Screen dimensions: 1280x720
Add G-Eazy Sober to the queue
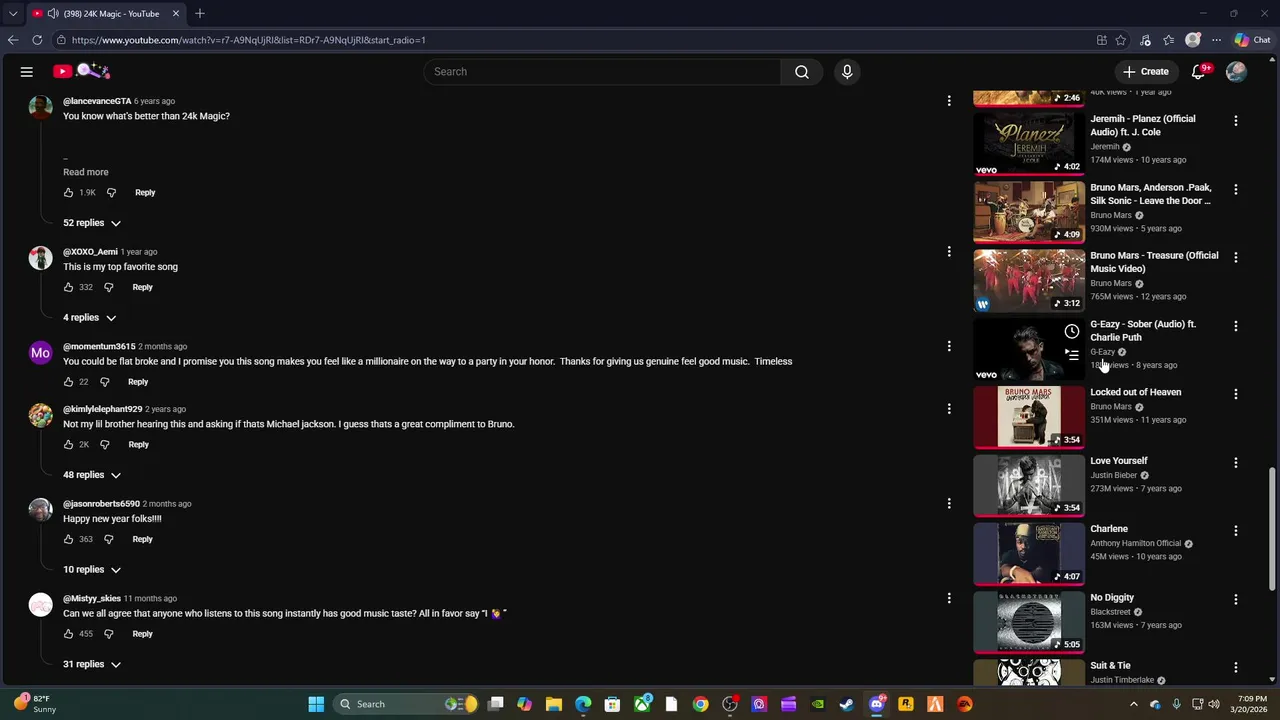pos(1072,355)
